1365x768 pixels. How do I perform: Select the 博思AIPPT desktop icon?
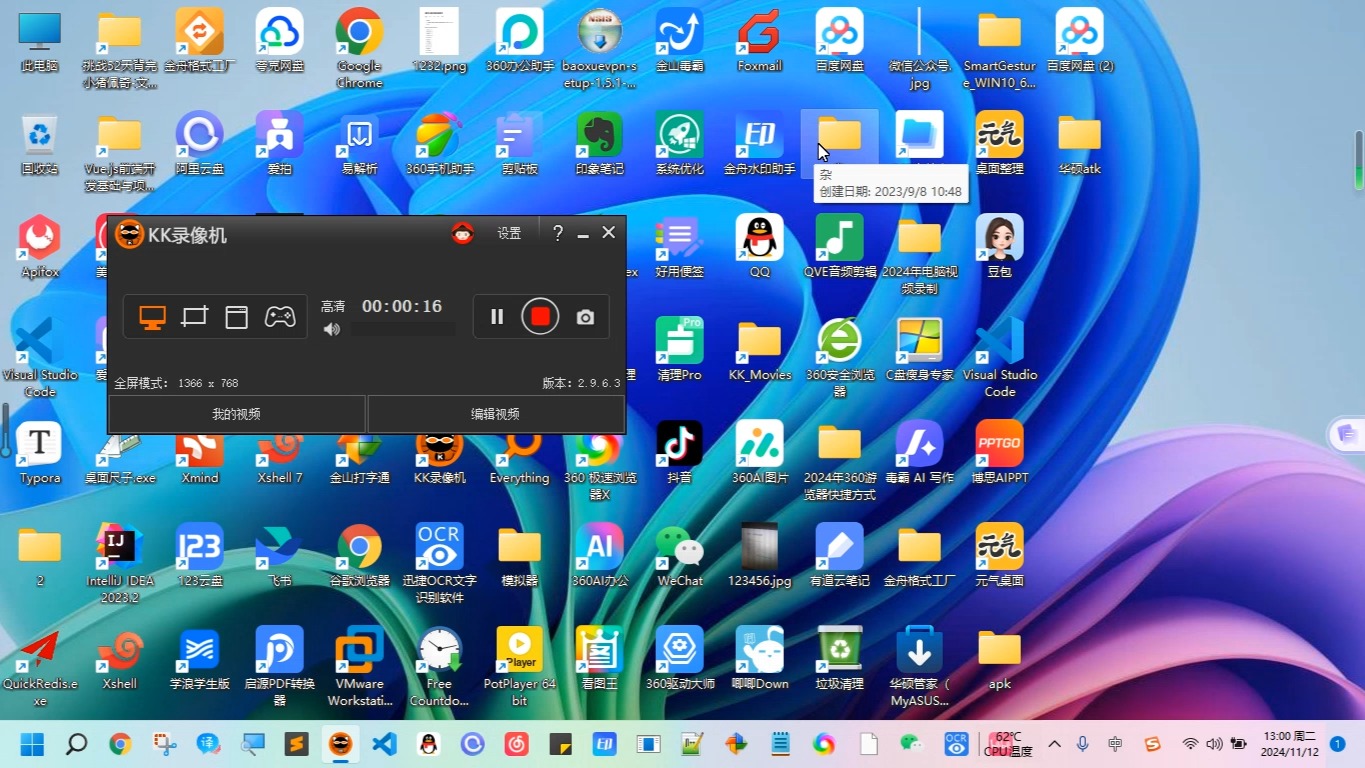coord(1000,453)
